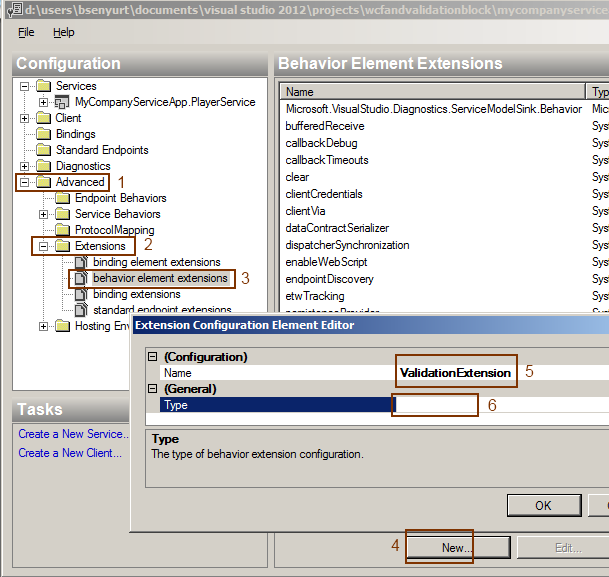
Task: Collapse the Advanced tree node
Action: click(x=25, y=182)
